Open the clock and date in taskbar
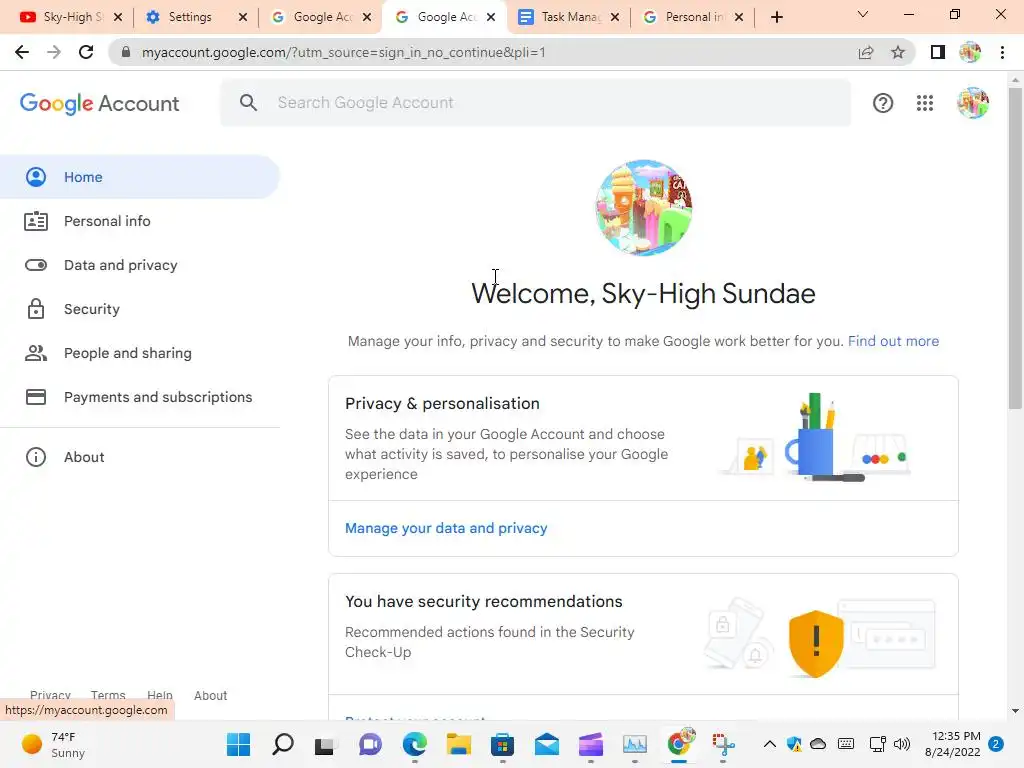Image resolution: width=1024 pixels, height=768 pixels. click(x=953, y=744)
